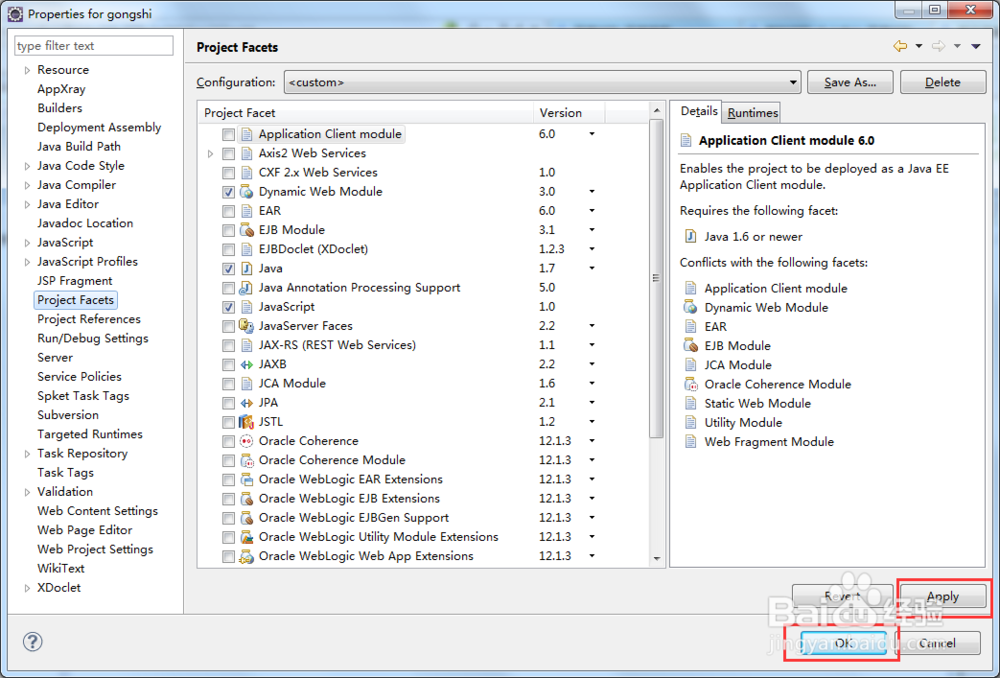The height and width of the screenshot is (678, 1000).
Task: Click Java Annotation Processing Support icon
Action: [x=246, y=288]
